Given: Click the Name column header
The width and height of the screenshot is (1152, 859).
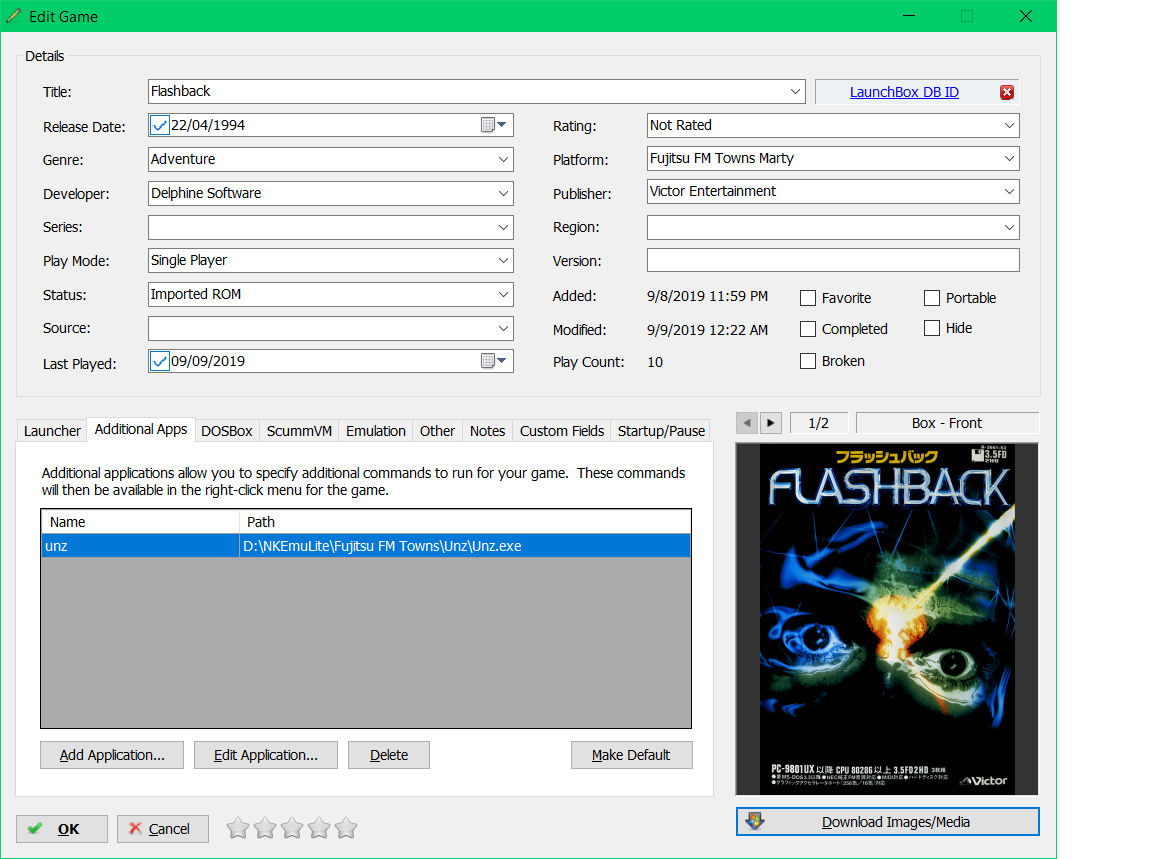Looking at the screenshot, I should pos(140,522).
